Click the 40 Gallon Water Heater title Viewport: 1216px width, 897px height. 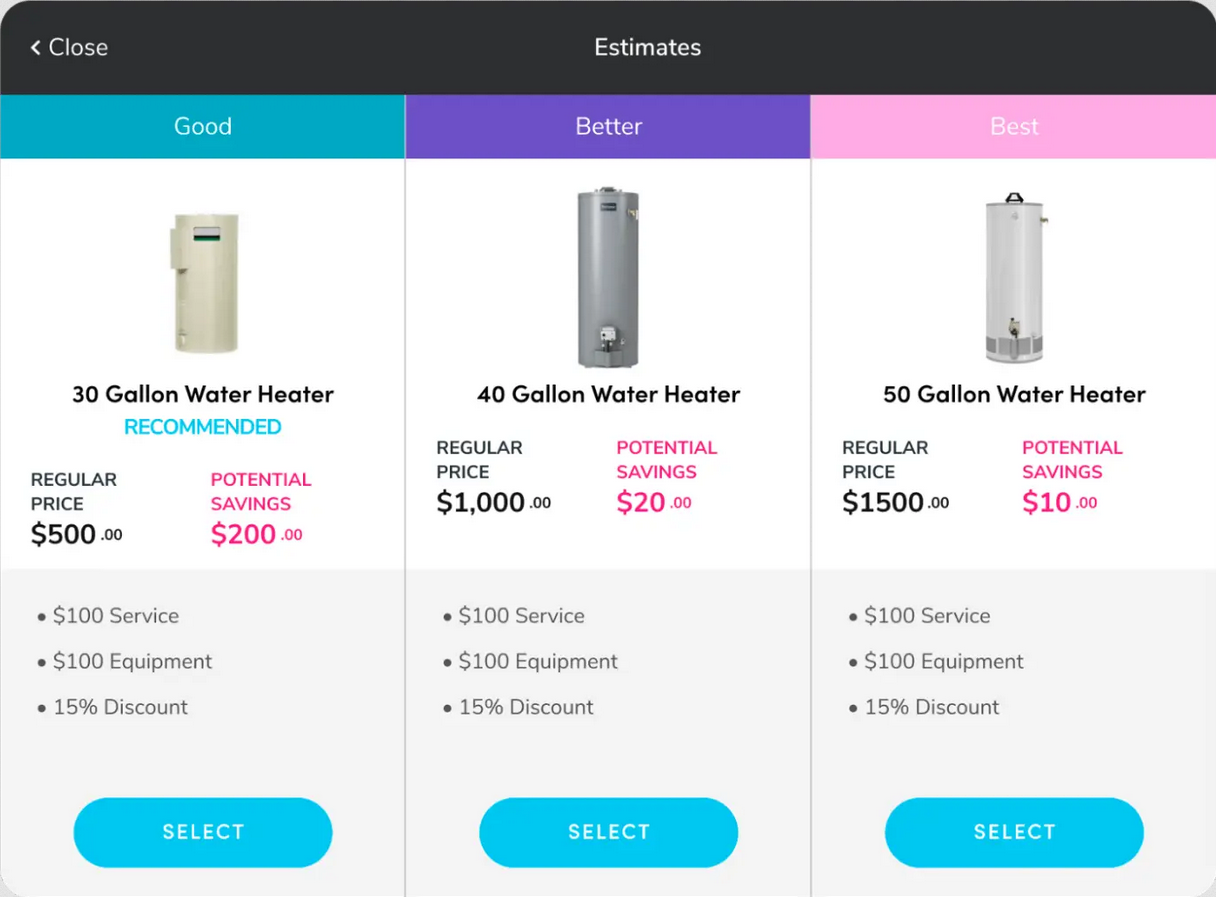coord(608,394)
